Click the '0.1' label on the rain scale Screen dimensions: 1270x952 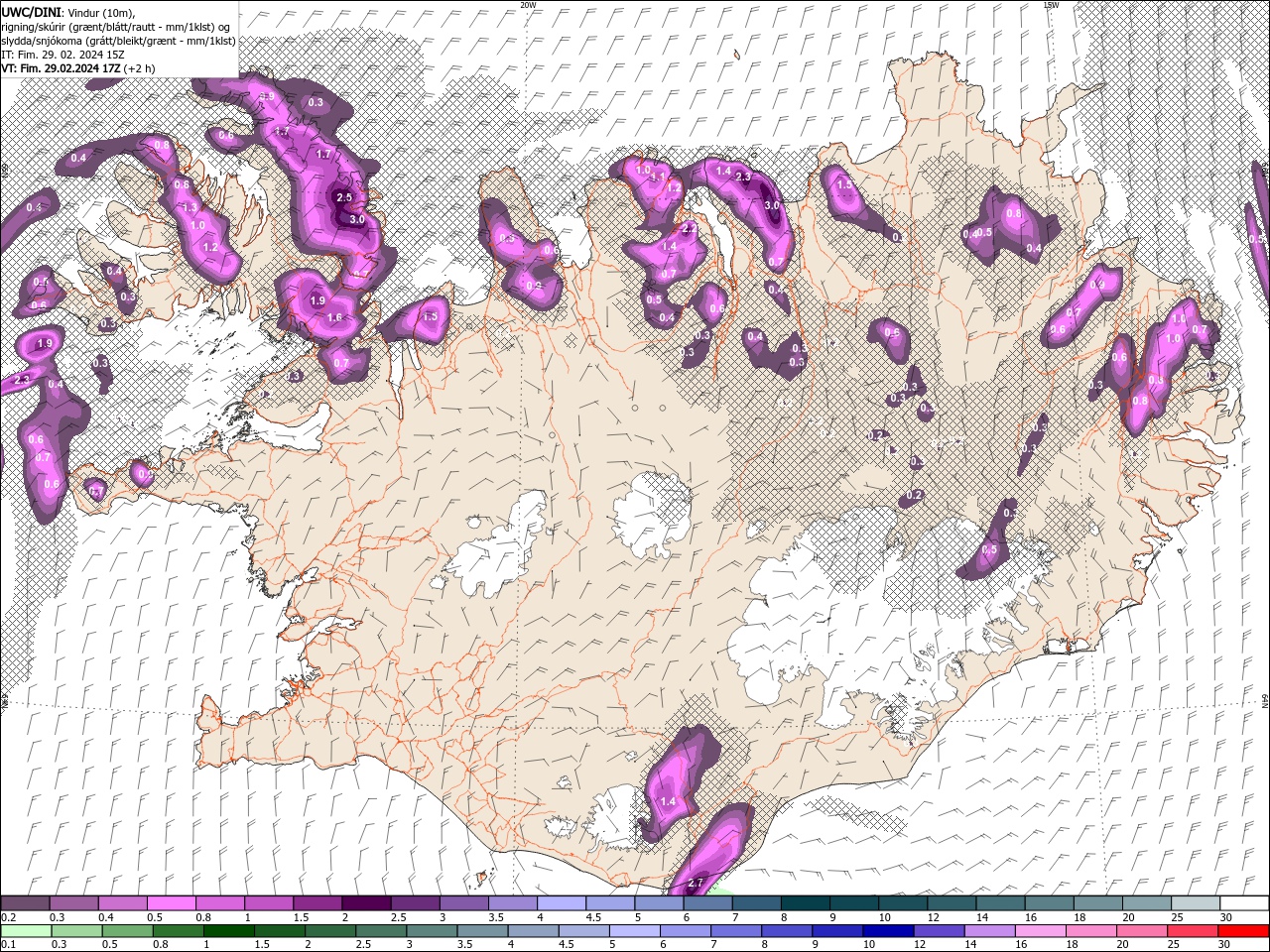8,945
